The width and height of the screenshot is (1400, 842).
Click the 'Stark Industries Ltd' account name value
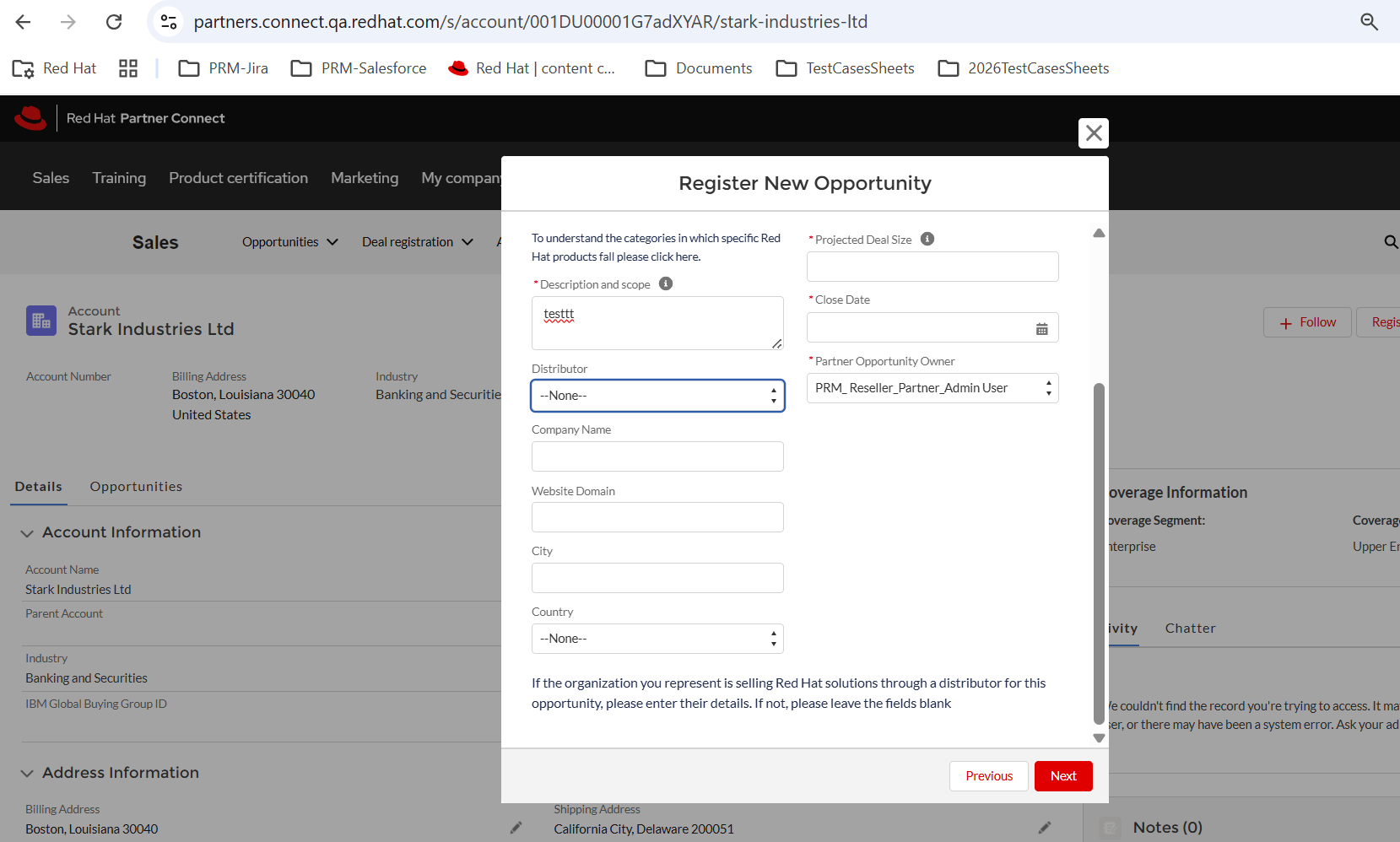[x=78, y=590]
